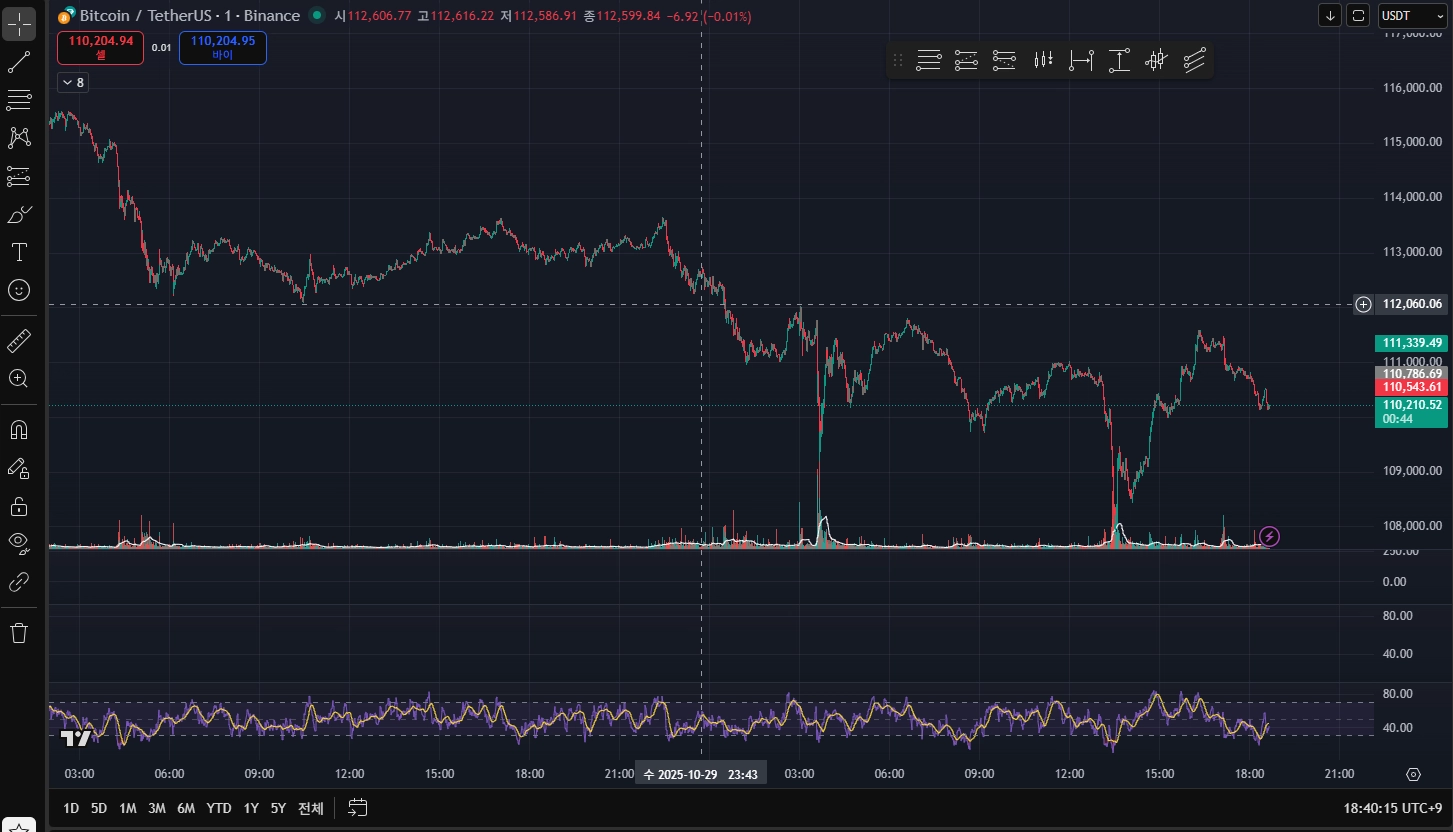1453x832 pixels.
Task: Click the 112,060.06 crosshair price label
Action: pyautogui.click(x=1412, y=304)
